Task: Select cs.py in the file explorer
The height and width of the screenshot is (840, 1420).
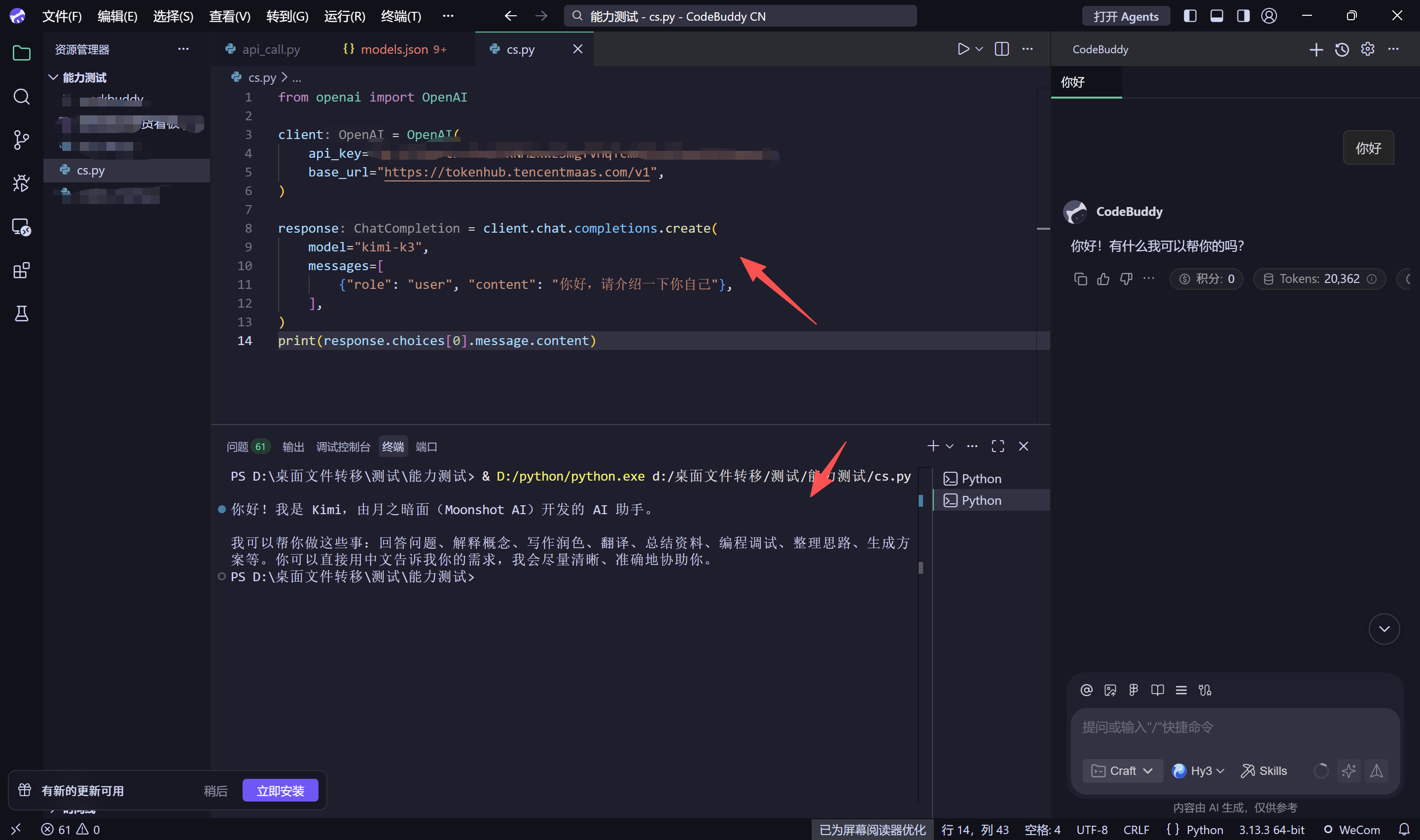Action: [x=127, y=171]
